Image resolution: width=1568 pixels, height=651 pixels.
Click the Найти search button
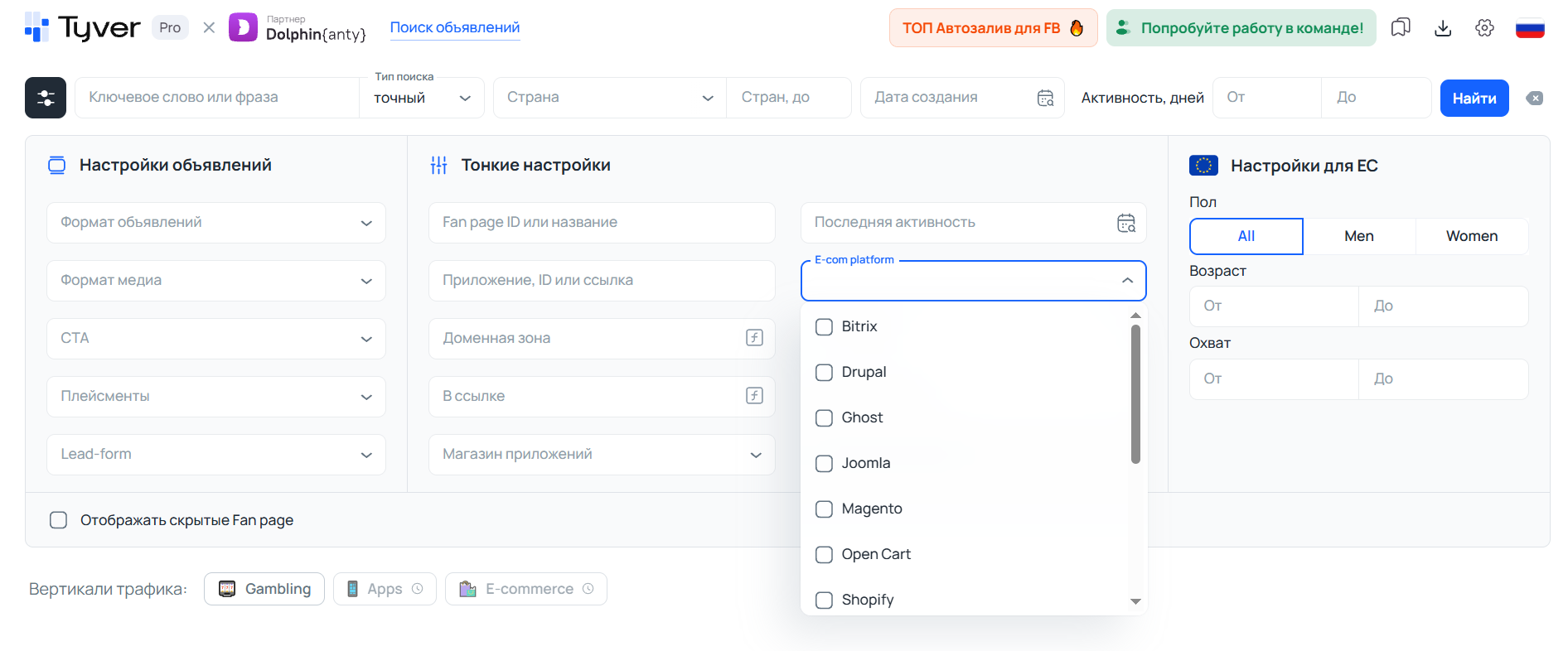tap(1474, 98)
